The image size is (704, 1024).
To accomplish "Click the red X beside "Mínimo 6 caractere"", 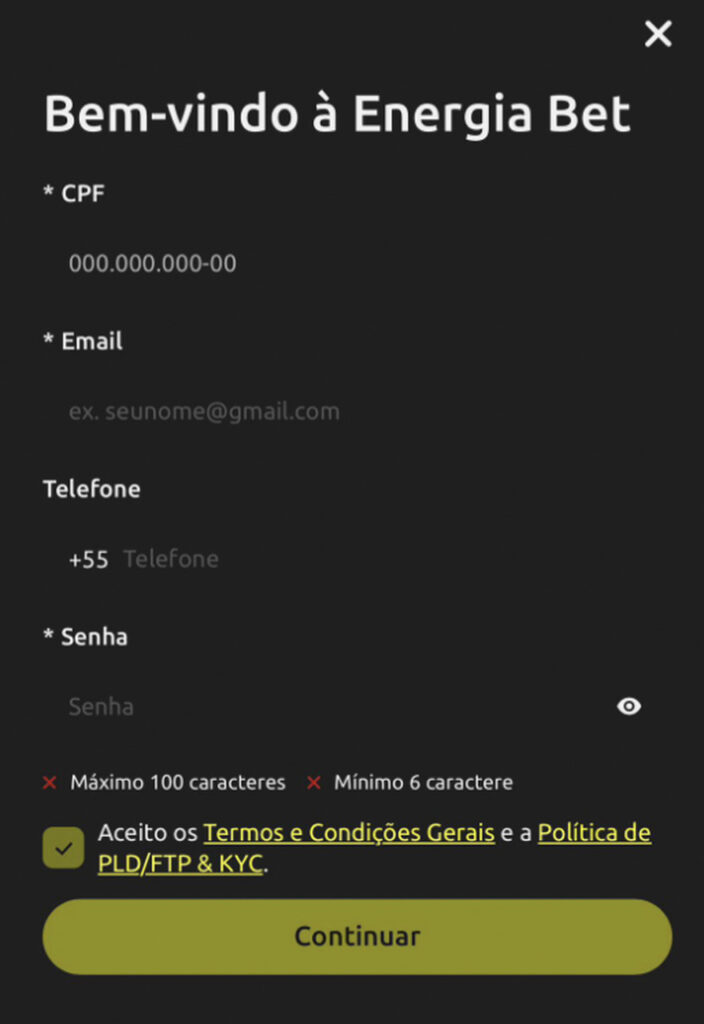I will (x=313, y=783).
